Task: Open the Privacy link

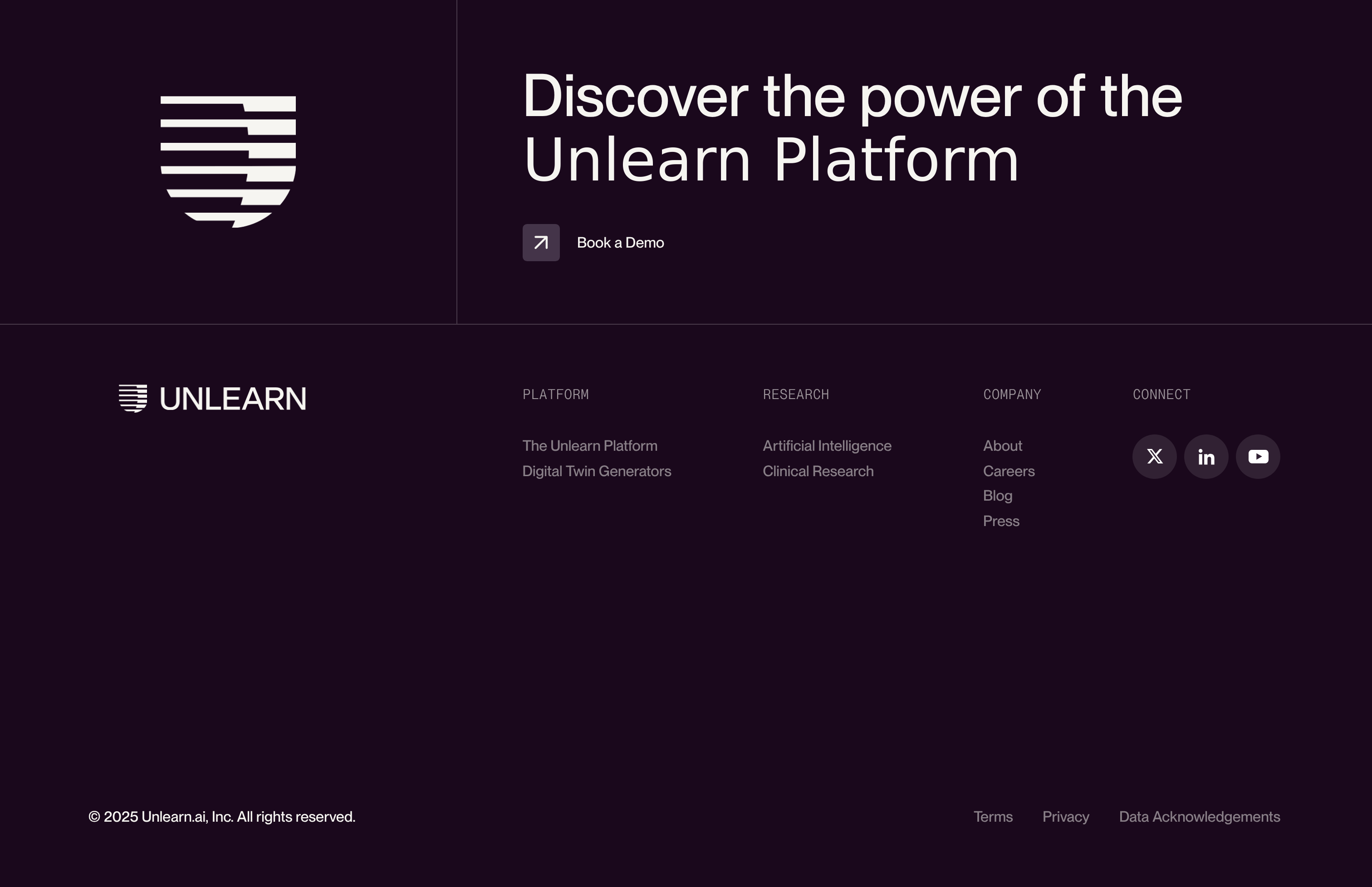Action: click(x=1065, y=817)
